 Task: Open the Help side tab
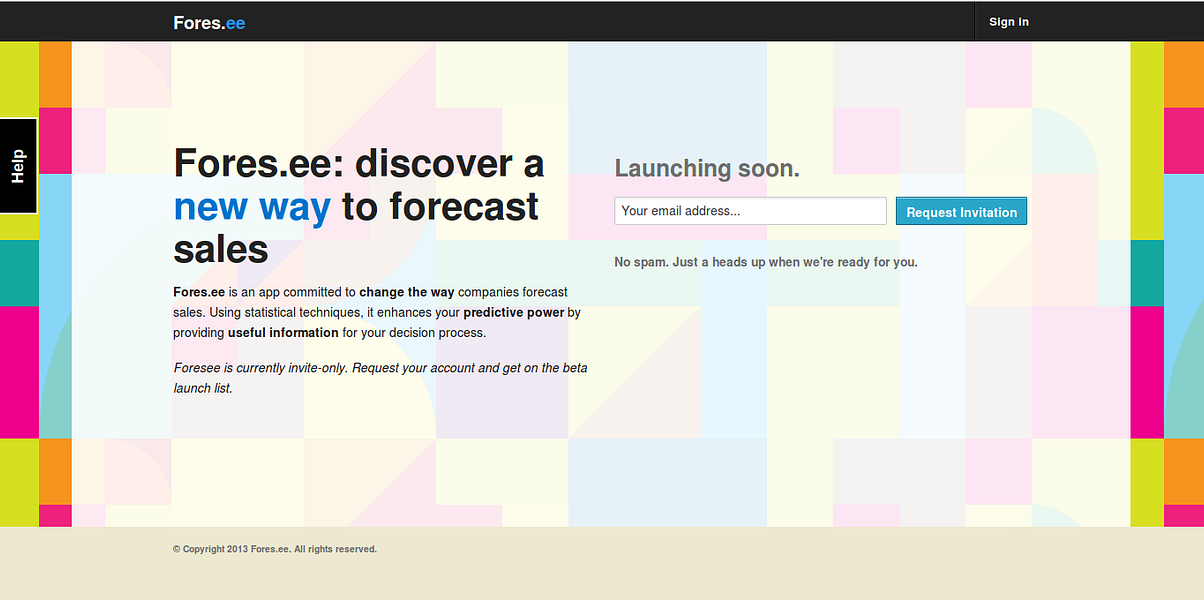pos(18,166)
